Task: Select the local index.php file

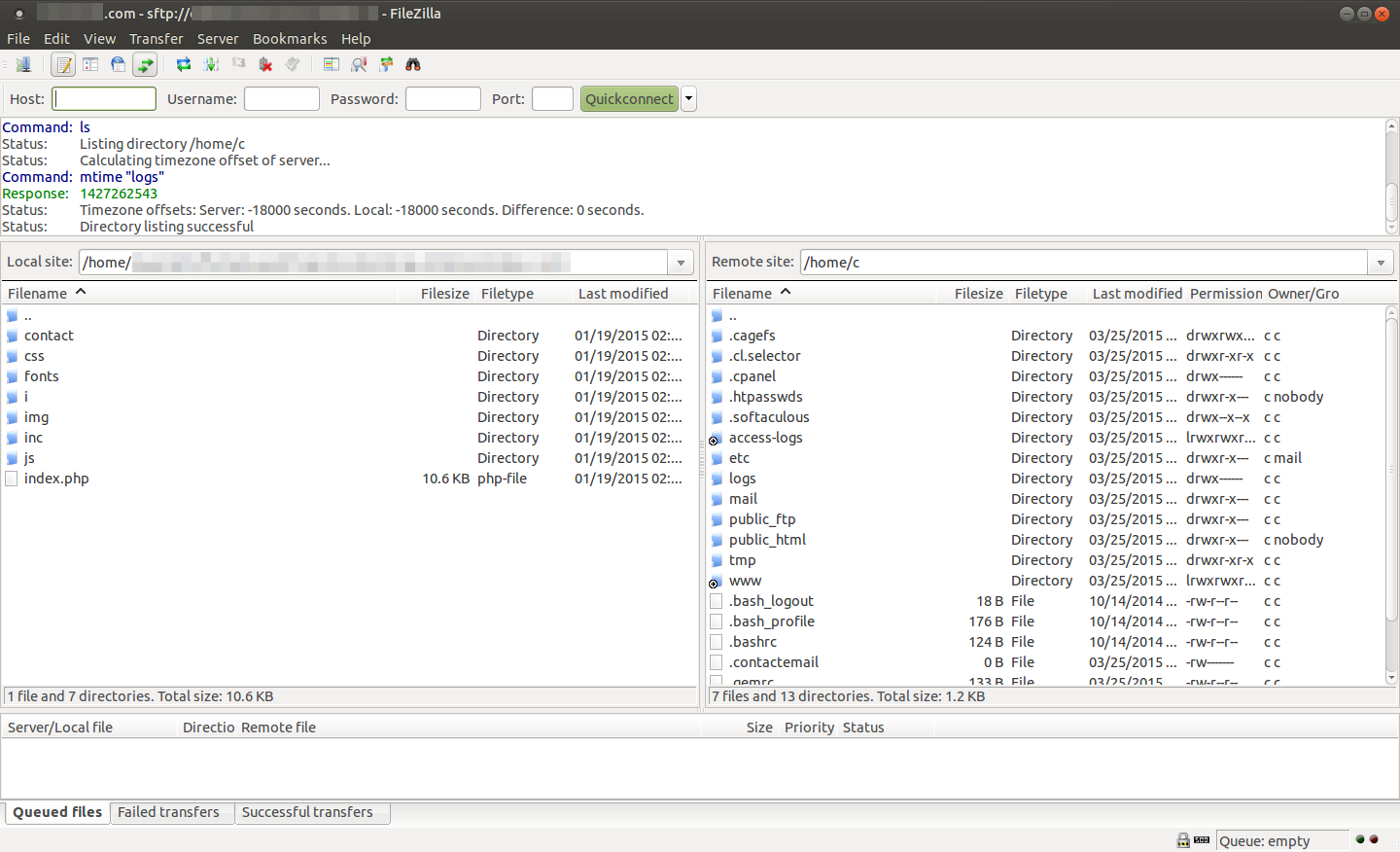Action: click(x=56, y=479)
